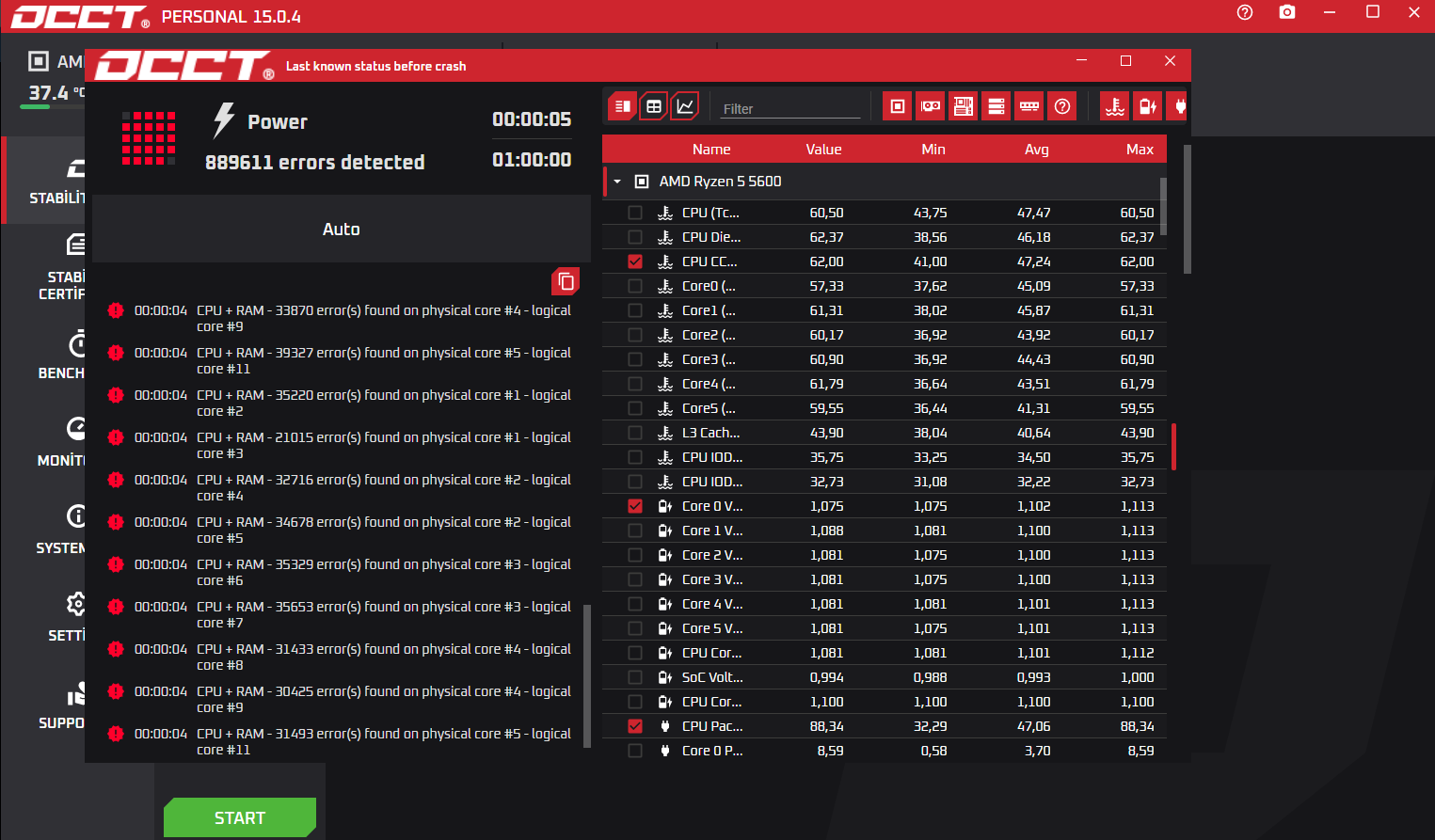The width and height of the screenshot is (1435, 840).
Task: Take a screenshot with the camera icon
Action: point(1287,12)
